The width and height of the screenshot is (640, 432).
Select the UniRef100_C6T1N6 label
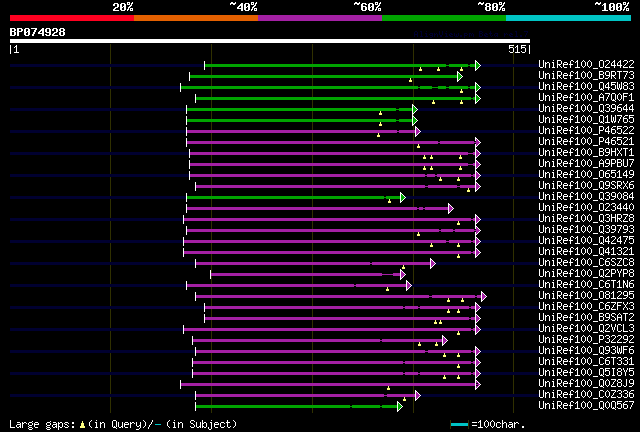[x=586, y=285]
